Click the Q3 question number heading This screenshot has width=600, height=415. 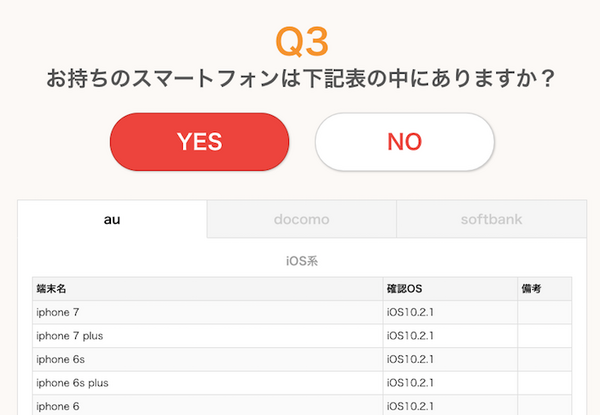click(301, 41)
